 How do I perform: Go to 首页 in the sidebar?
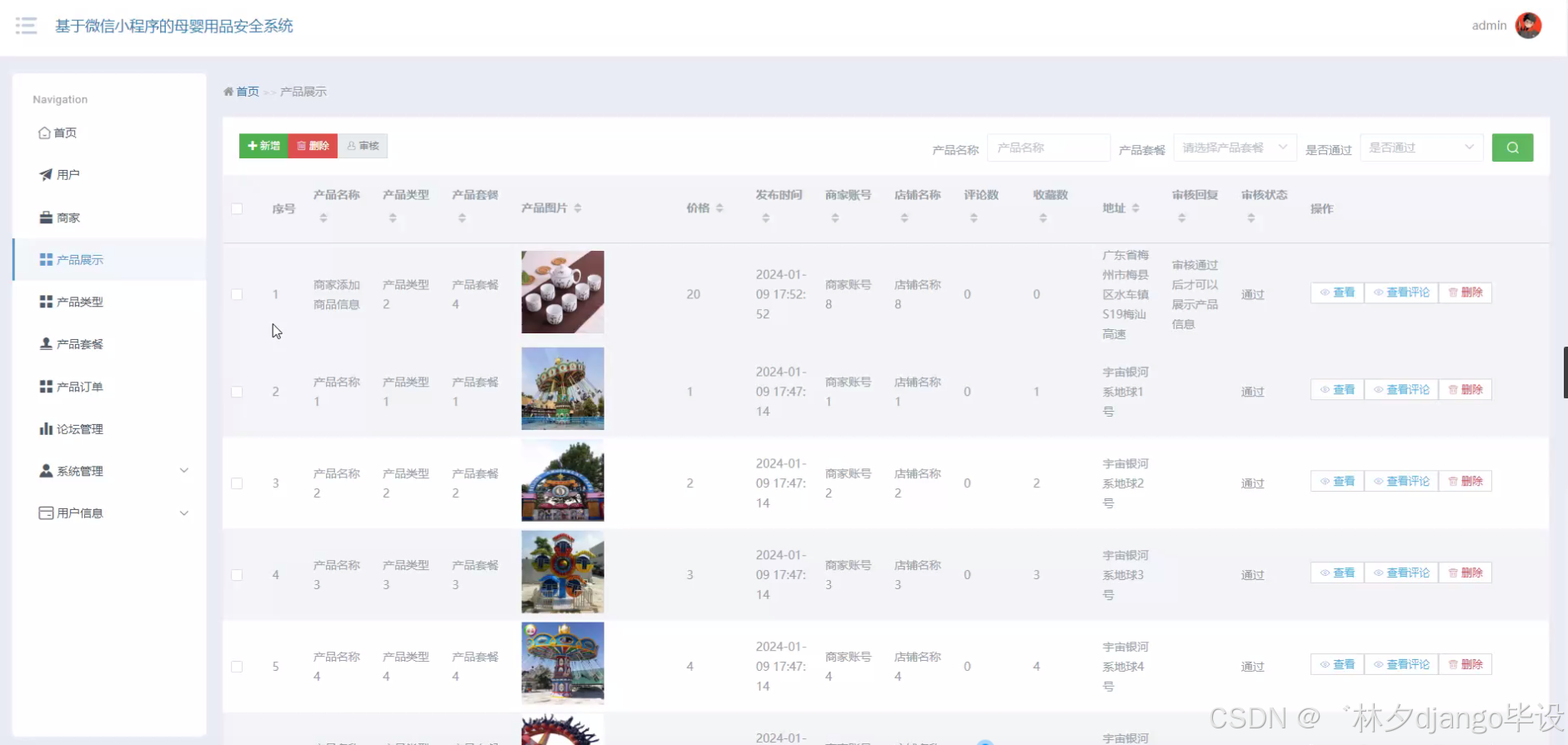110,132
